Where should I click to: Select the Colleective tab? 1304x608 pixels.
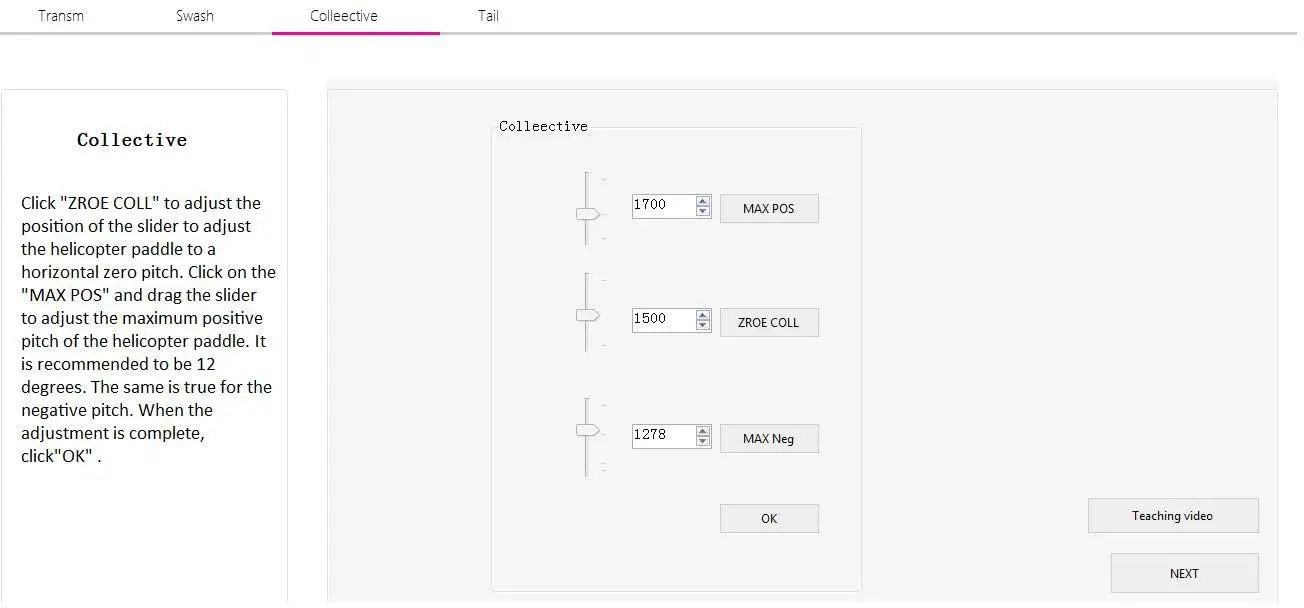pos(344,16)
